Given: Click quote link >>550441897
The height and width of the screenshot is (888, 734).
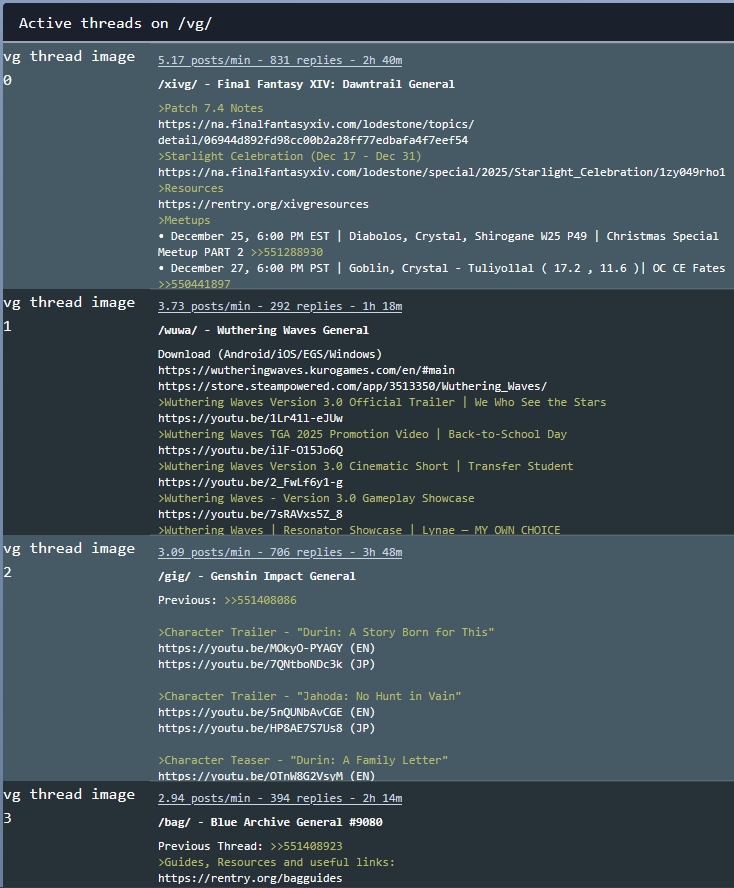Looking at the screenshot, I should (194, 284).
